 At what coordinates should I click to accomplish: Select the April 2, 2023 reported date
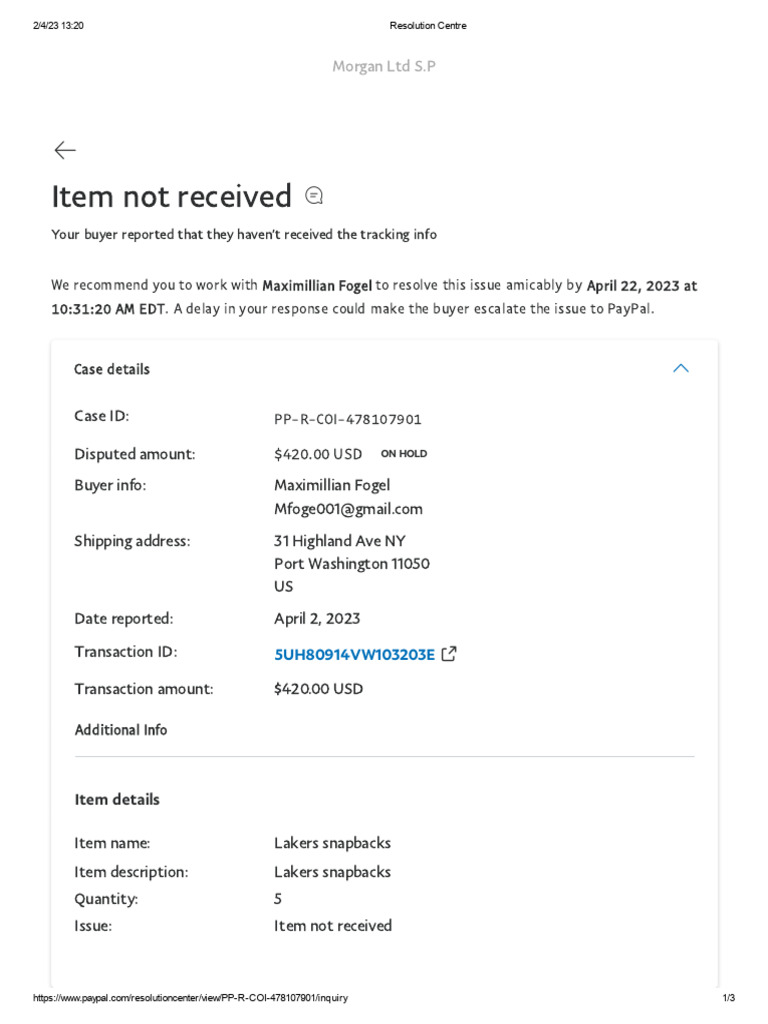[x=317, y=619]
